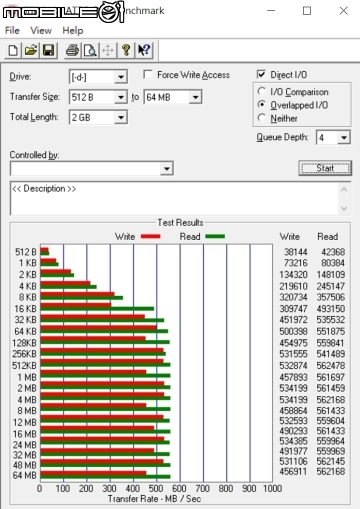
Task: Click the read value 42368
Action: [333, 252]
